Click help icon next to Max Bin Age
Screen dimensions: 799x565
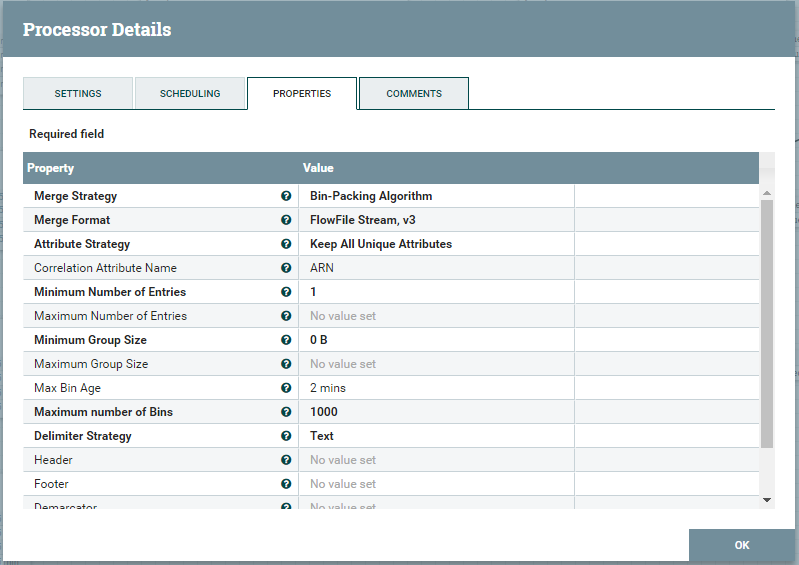coord(286,388)
